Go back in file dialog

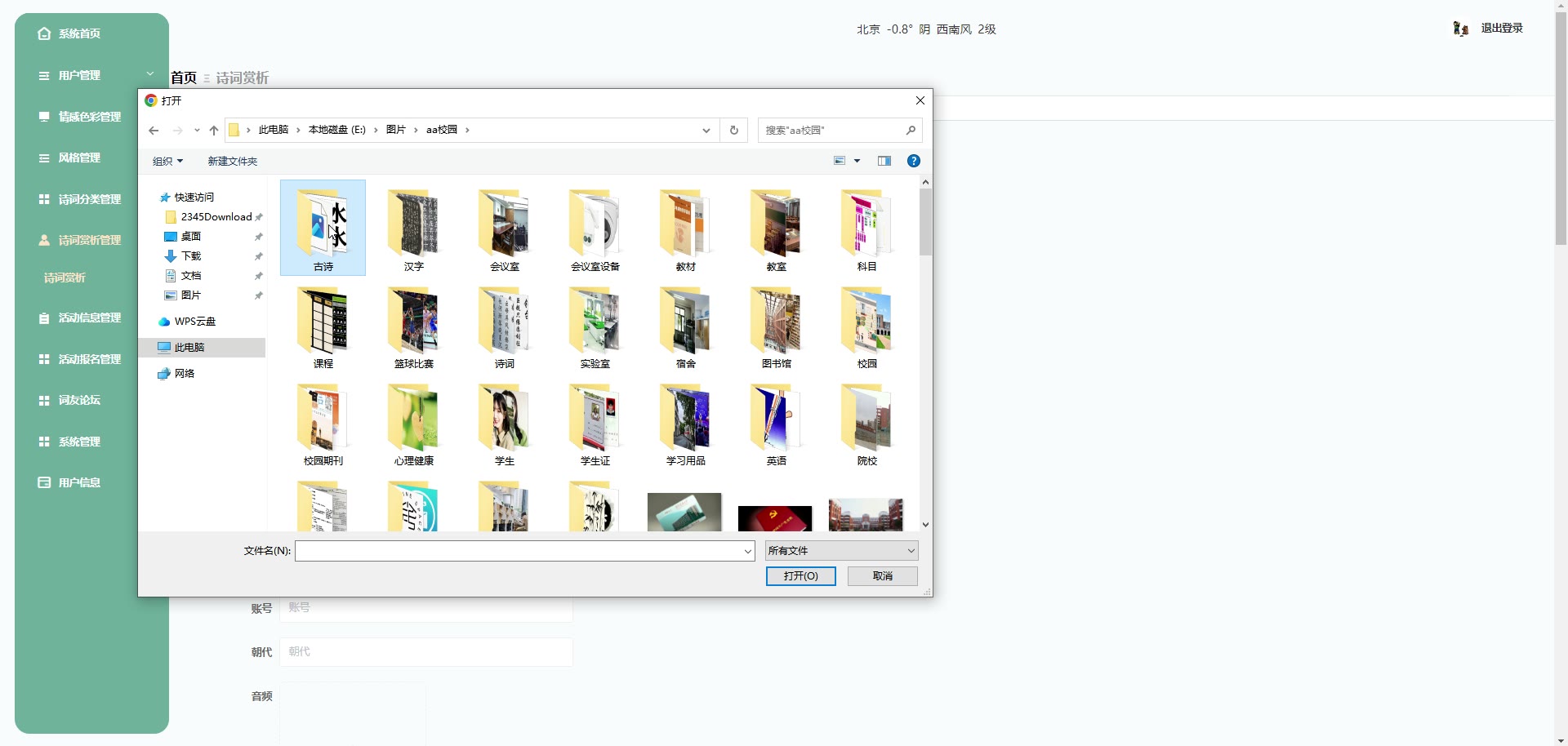[154, 131]
